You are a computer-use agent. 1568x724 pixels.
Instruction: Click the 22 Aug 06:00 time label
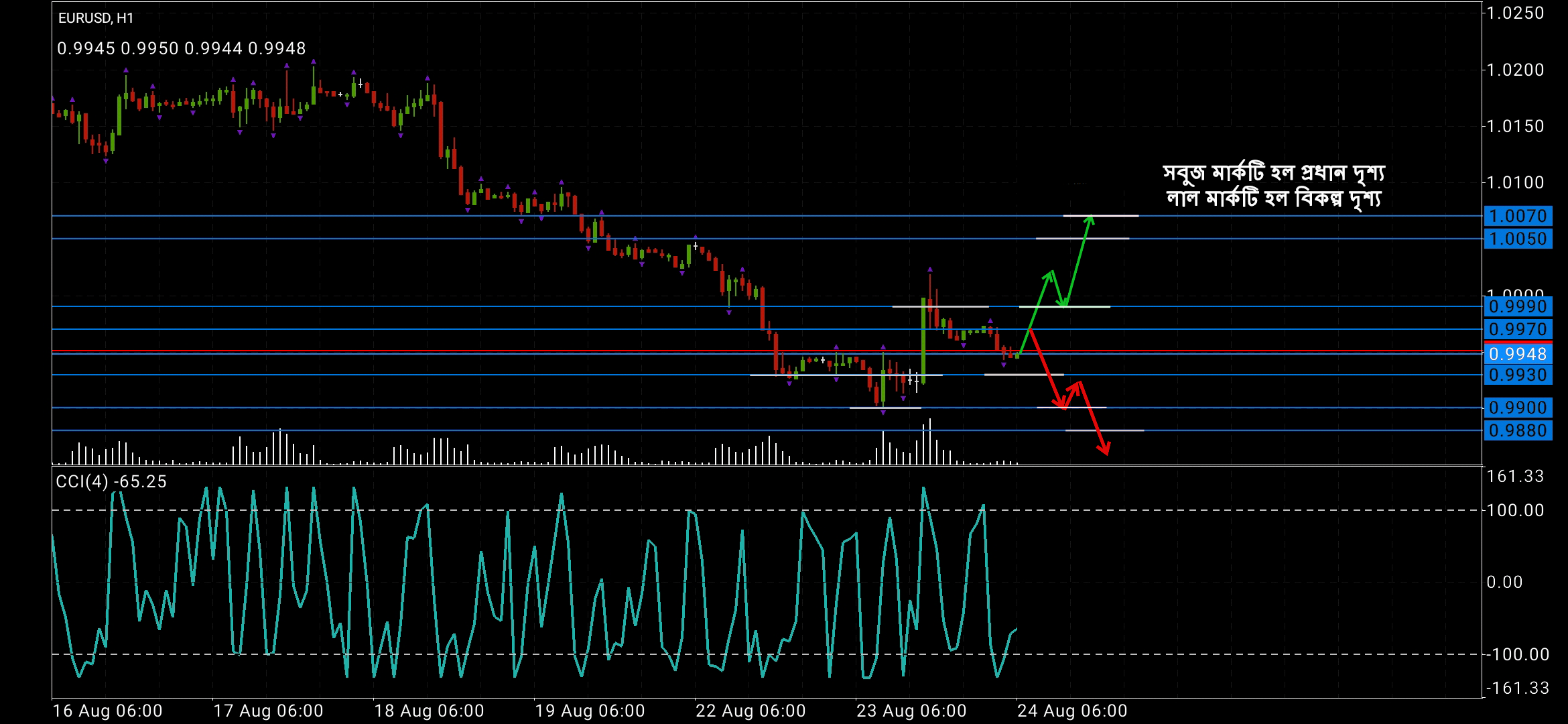[750, 711]
